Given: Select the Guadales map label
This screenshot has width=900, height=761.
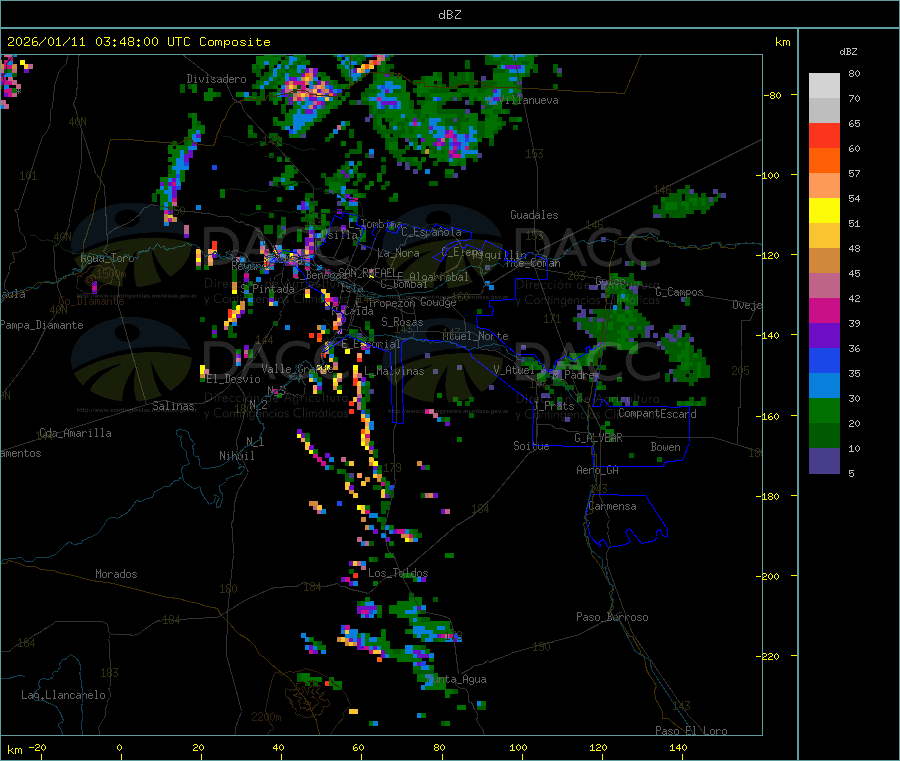Looking at the screenshot, I should coord(534,215).
